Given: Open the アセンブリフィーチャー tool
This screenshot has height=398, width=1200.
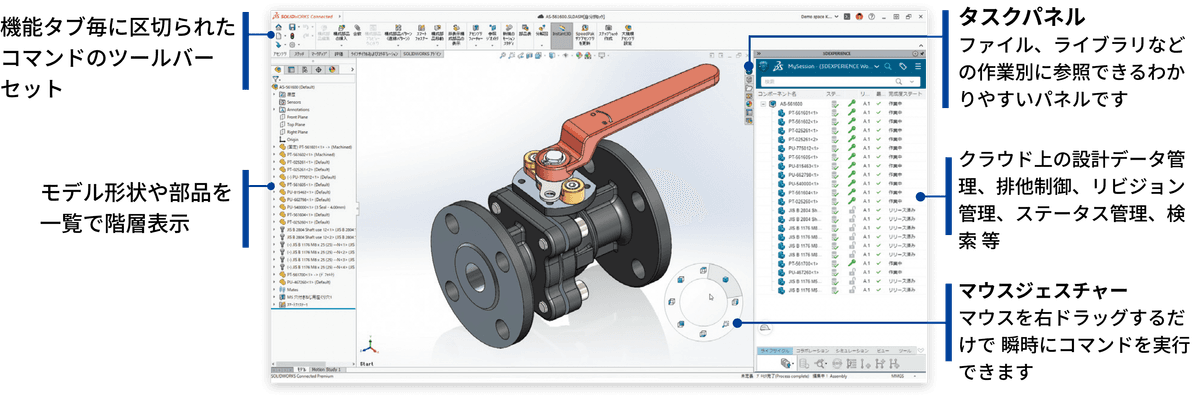Looking at the screenshot, I should point(475,34).
